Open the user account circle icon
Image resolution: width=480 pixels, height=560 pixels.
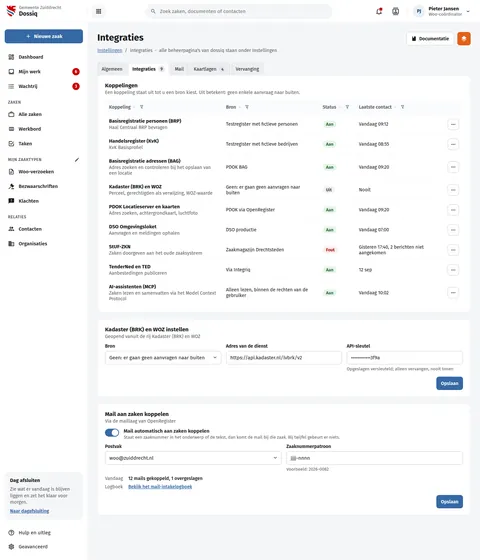(x=395, y=11)
